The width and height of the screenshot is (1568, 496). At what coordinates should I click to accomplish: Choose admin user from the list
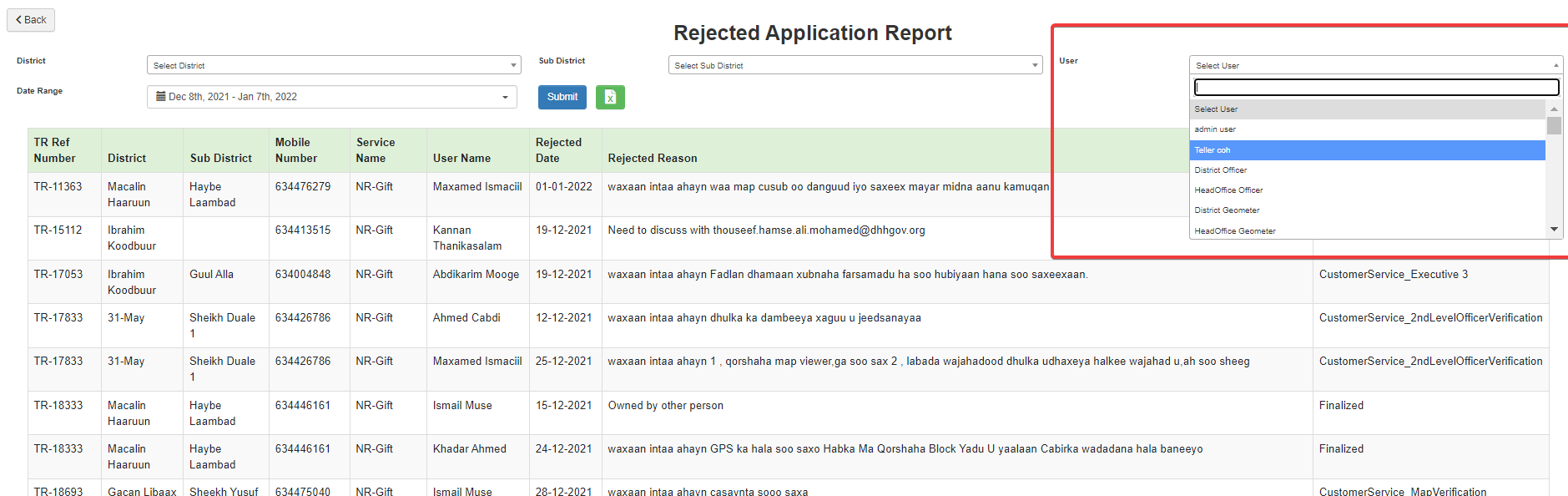[1367, 129]
